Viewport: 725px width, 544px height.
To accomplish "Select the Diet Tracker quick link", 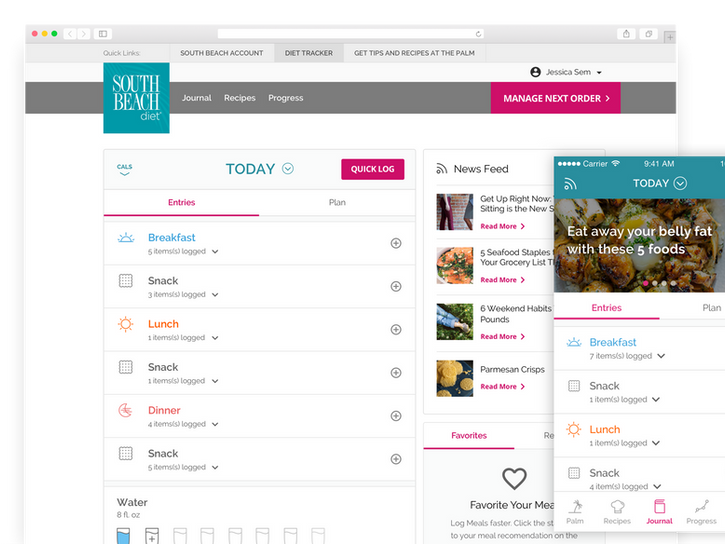I will coord(309,53).
